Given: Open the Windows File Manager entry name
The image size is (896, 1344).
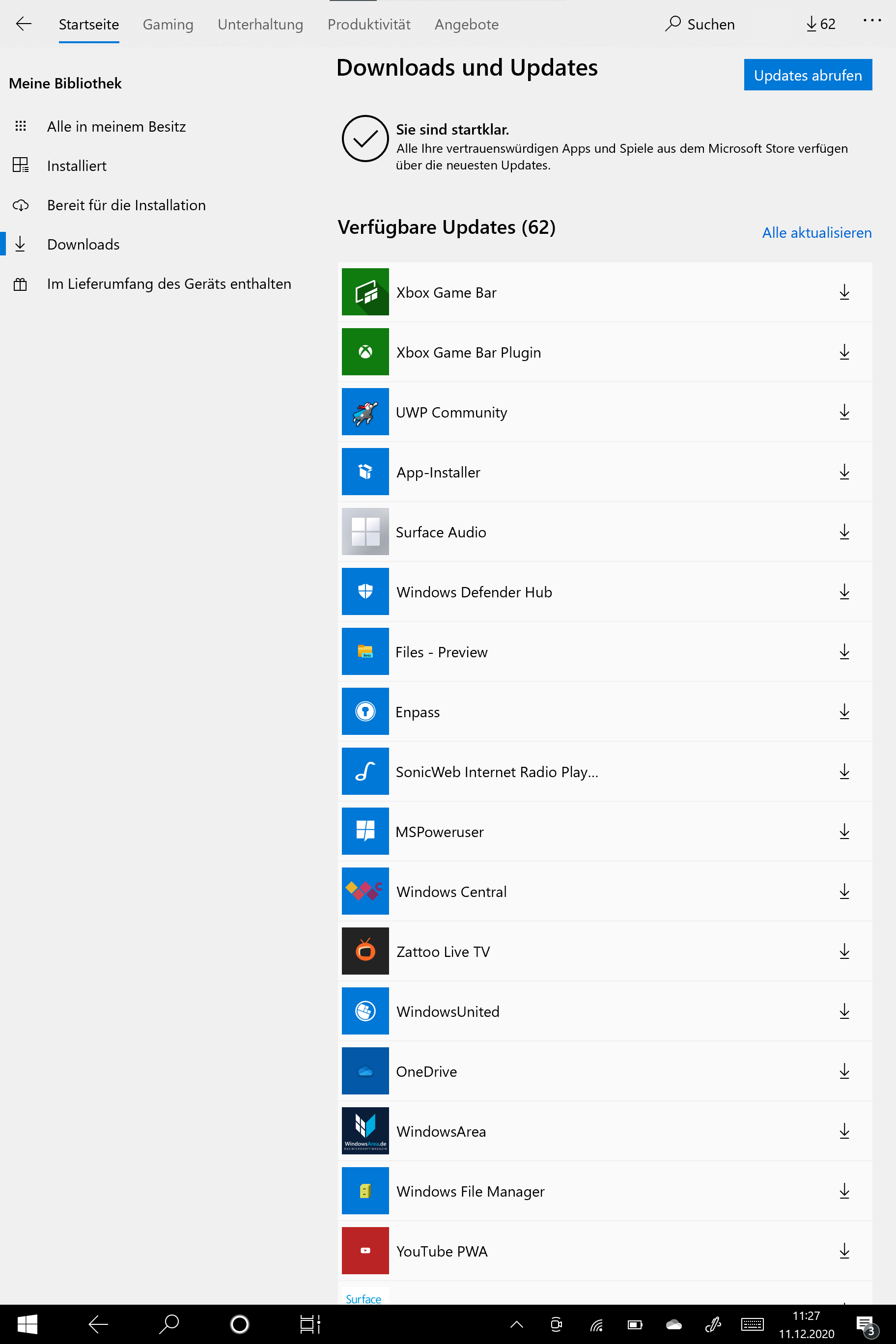Looking at the screenshot, I should click(x=470, y=1191).
